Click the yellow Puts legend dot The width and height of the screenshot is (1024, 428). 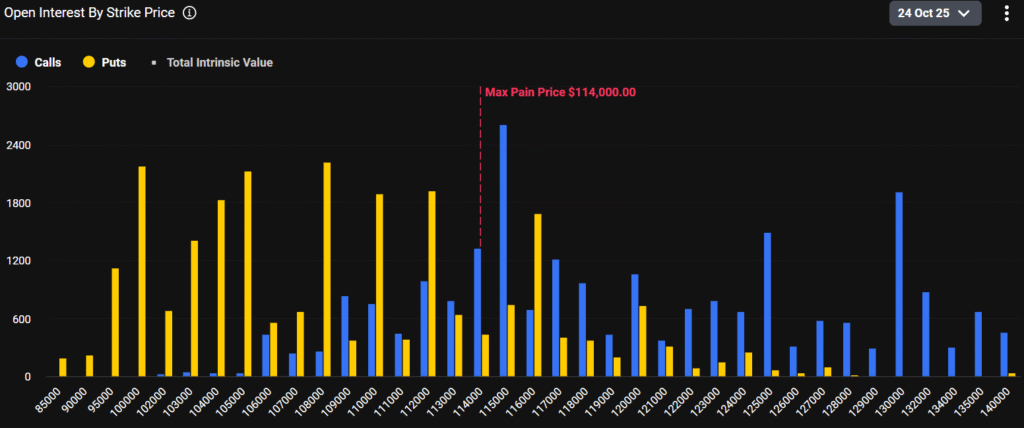click(x=88, y=62)
